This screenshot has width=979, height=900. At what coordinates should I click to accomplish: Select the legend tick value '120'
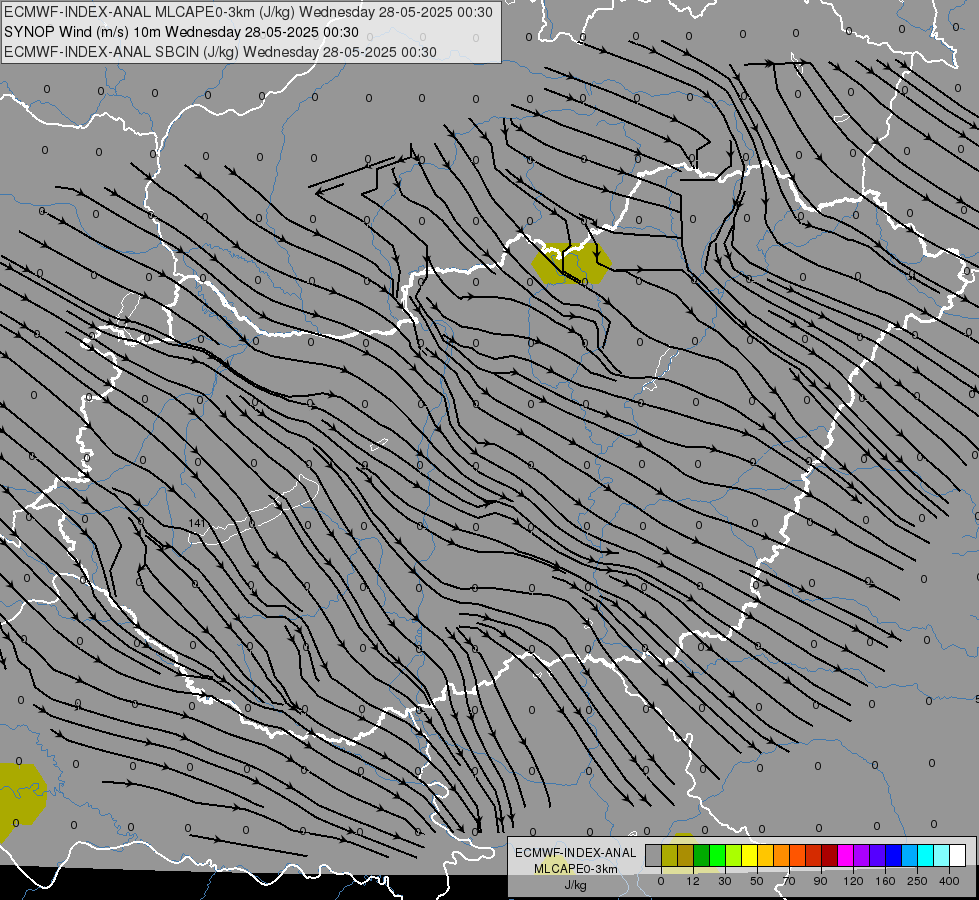854,881
